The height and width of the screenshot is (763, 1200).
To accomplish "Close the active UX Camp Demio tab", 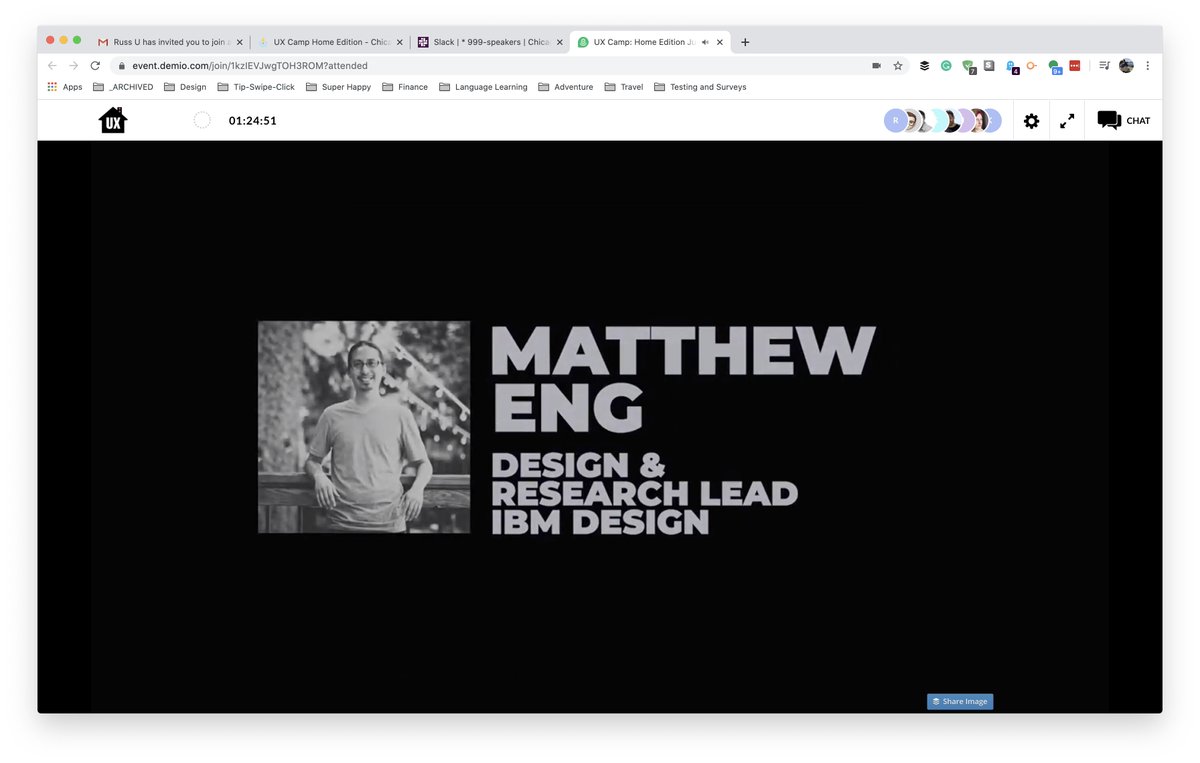I will point(720,42).
